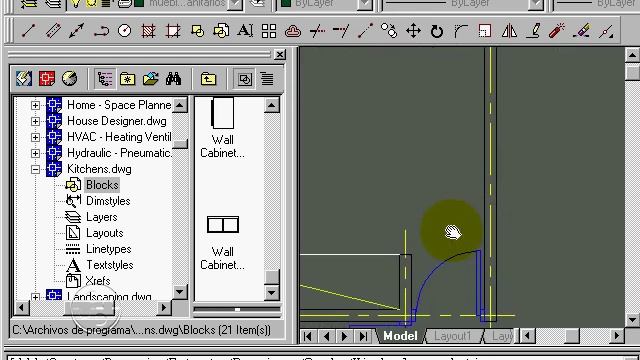Switch to the Model tab
Image resolution: width=640 pixels, height=360 pixels.
point(400,336)
